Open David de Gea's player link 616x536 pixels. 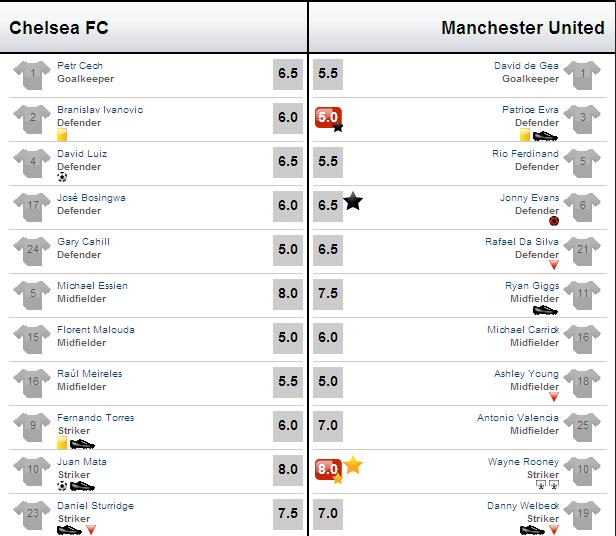click(x=526, y=66)
